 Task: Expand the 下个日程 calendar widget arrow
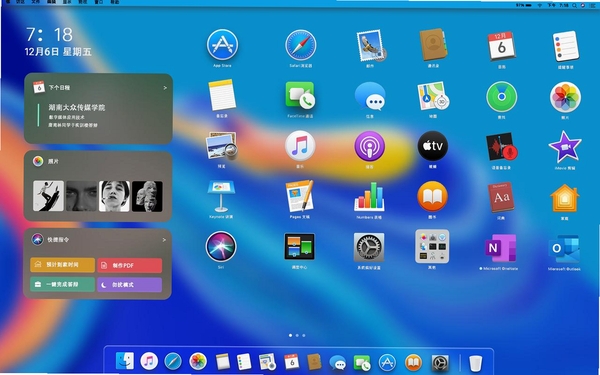(165, 88)
